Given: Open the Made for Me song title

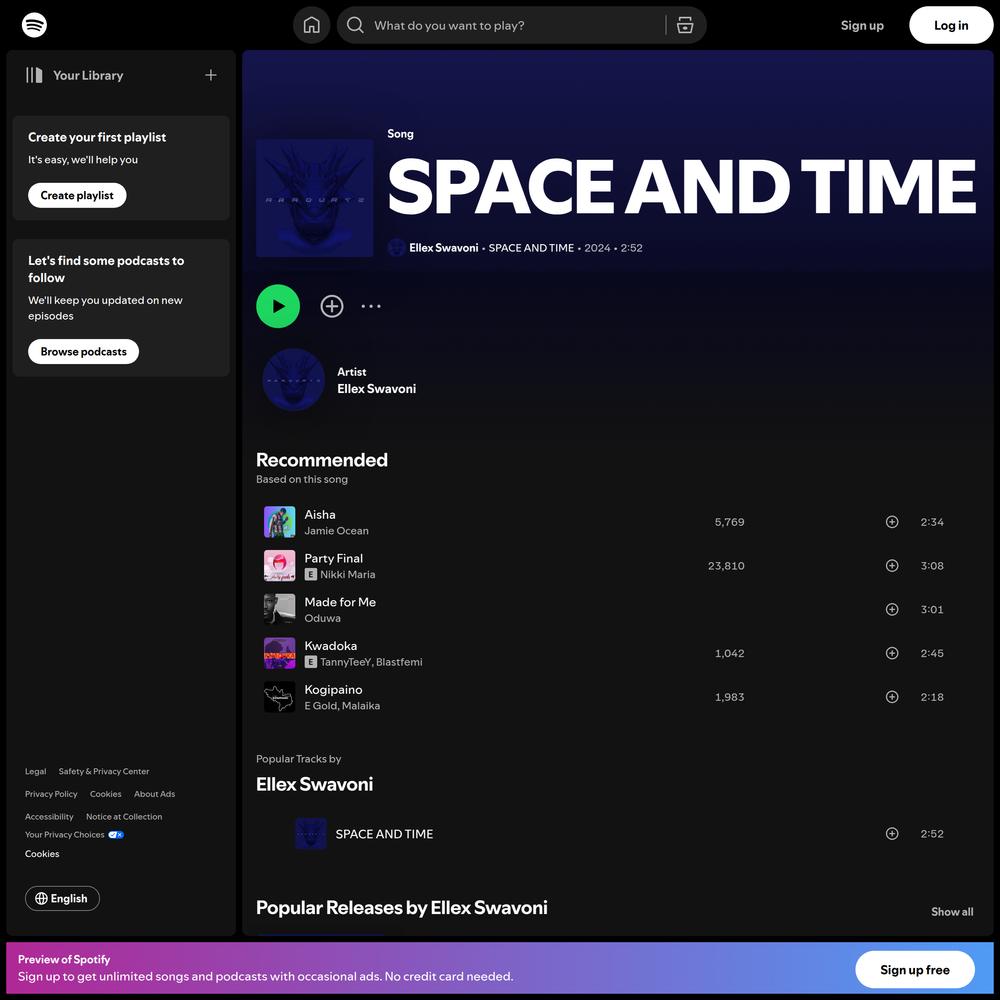Looking at the screenshot, I should pos(340,601).
